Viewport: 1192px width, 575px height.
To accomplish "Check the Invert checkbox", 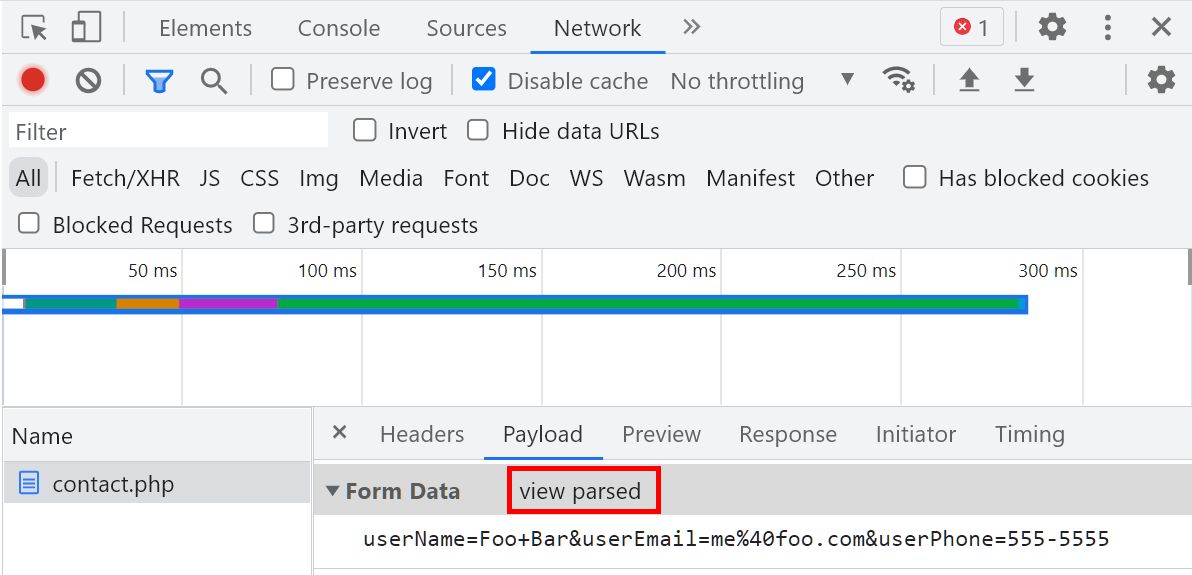I will point(365,131).
